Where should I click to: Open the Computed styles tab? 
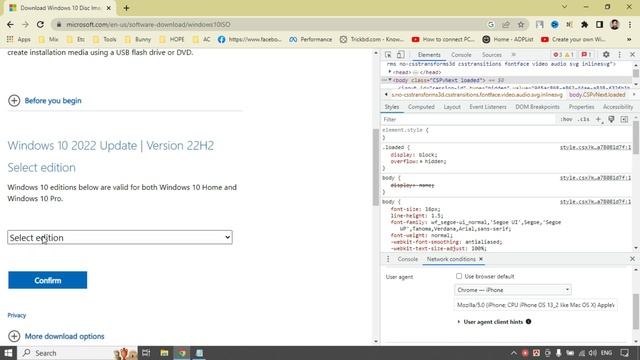click(421, 107)
